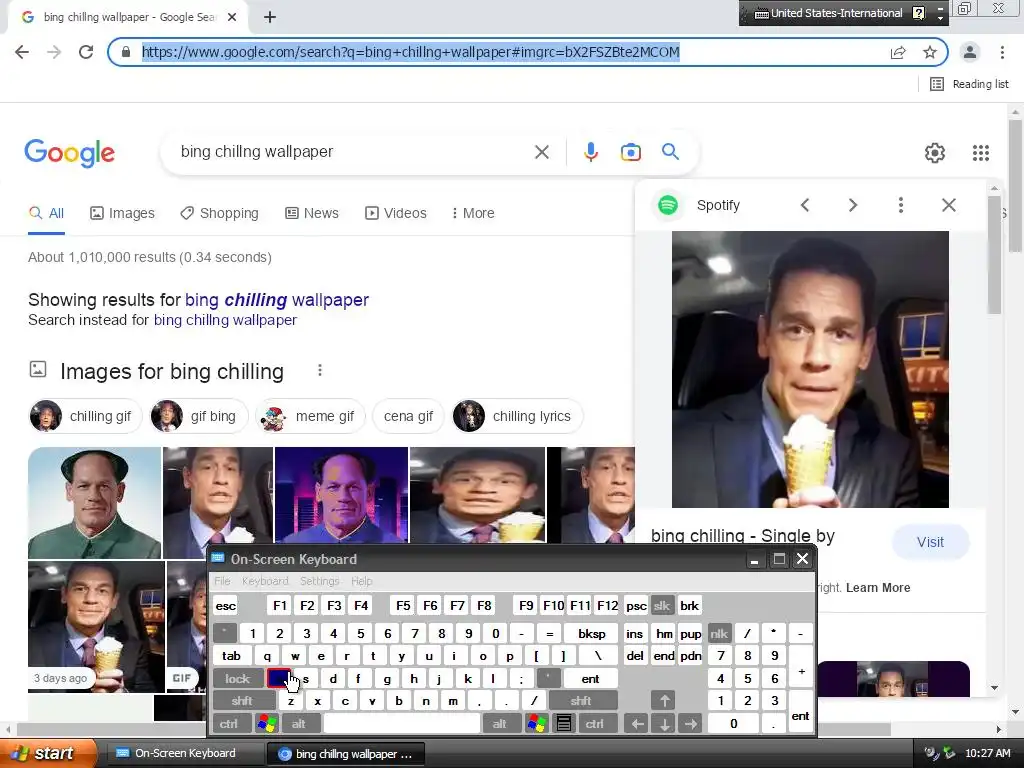Image resolution: width=1024 pixels, height=768 pixels.
Task: Bookmark this page with the star icon
Action: click(x=930, y=52)
